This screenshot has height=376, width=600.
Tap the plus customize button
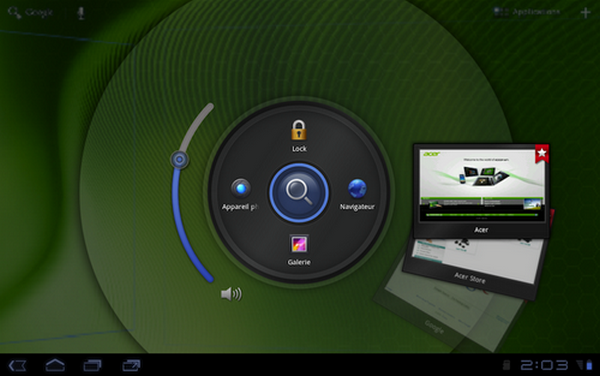click(x=585, y=13)
